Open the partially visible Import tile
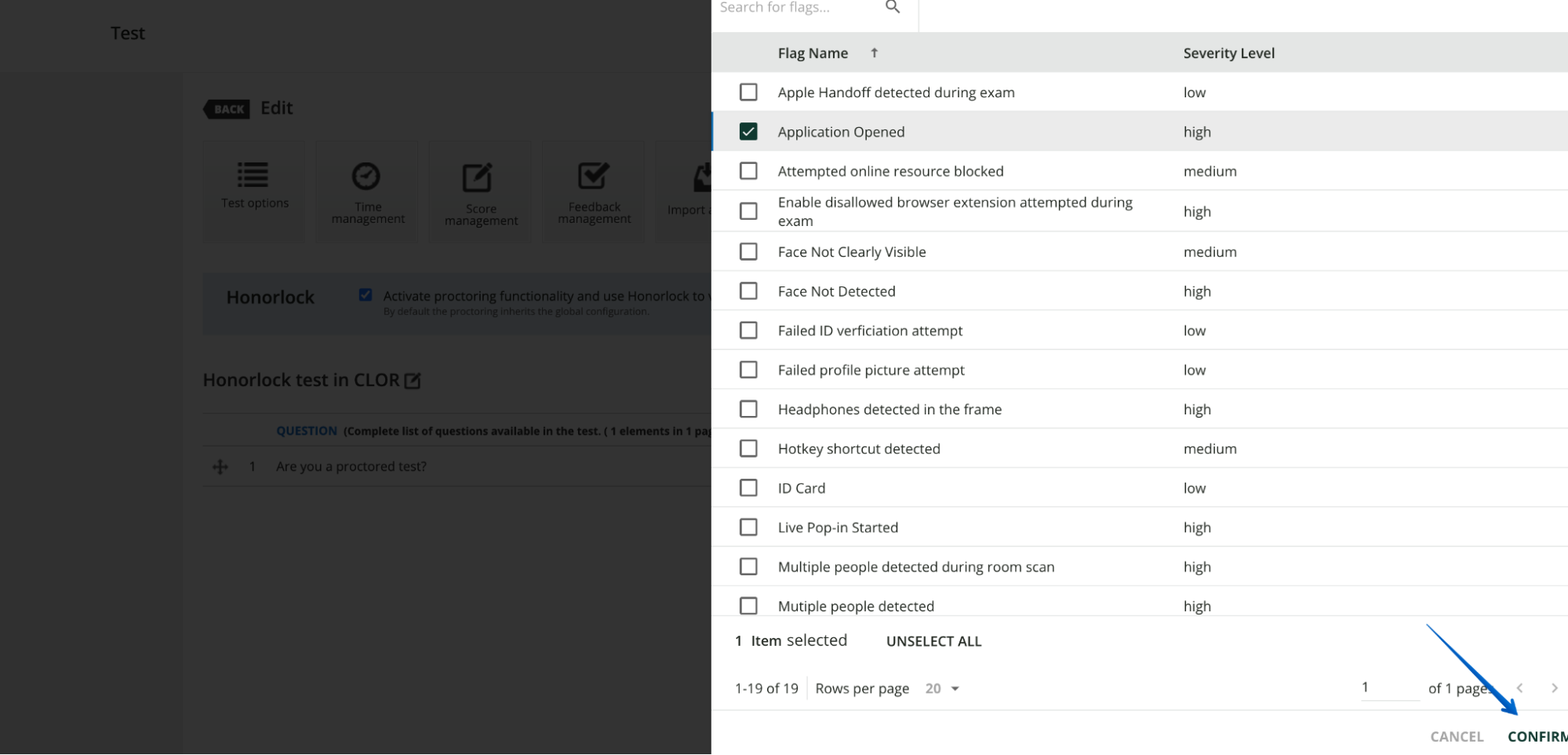 684,192
